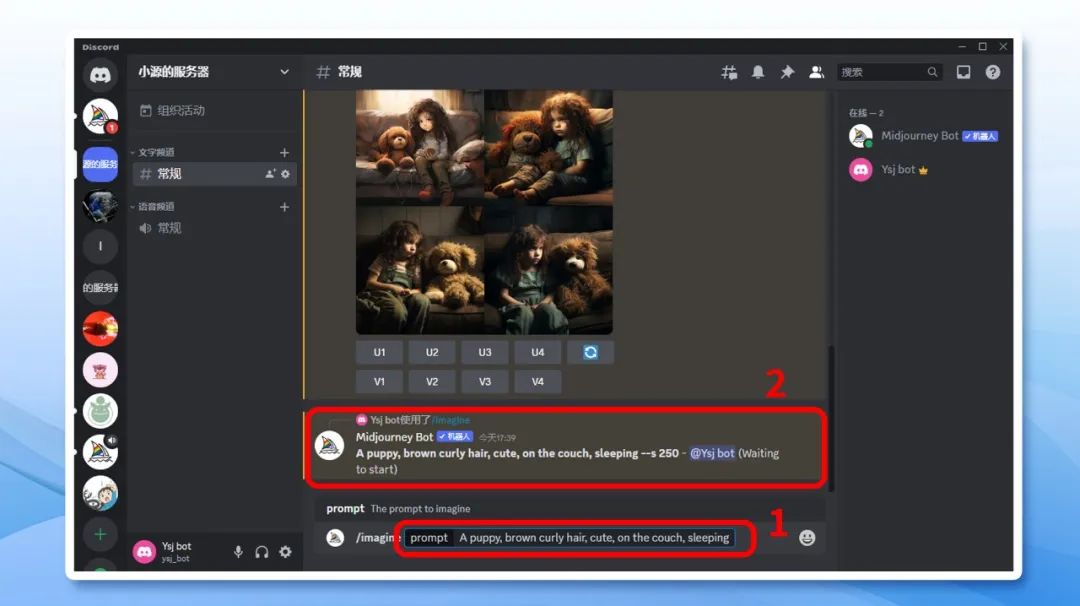
Task: Open the red flower server icon
Action: tap(101, 328)
